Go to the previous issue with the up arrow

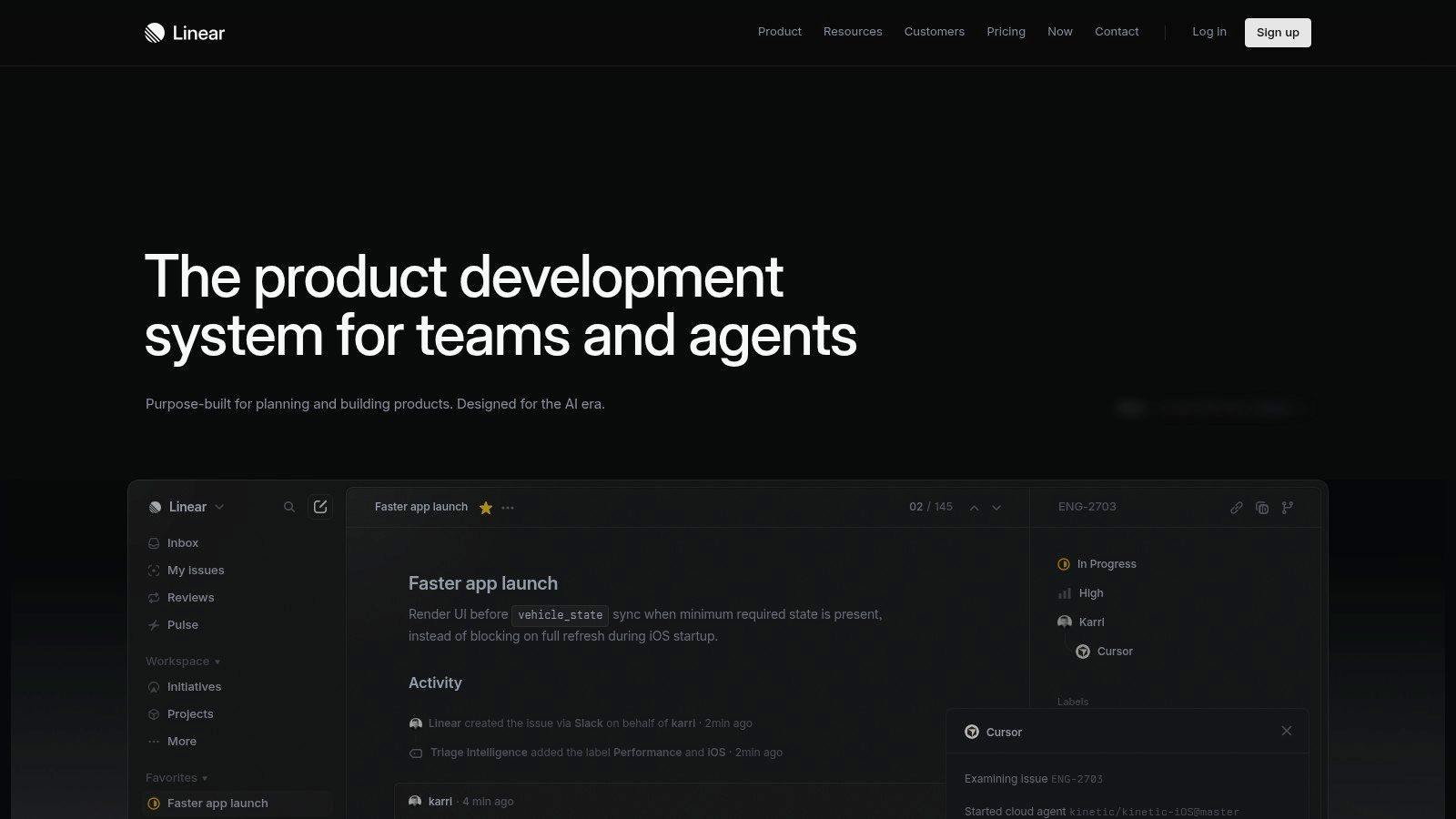974,508
